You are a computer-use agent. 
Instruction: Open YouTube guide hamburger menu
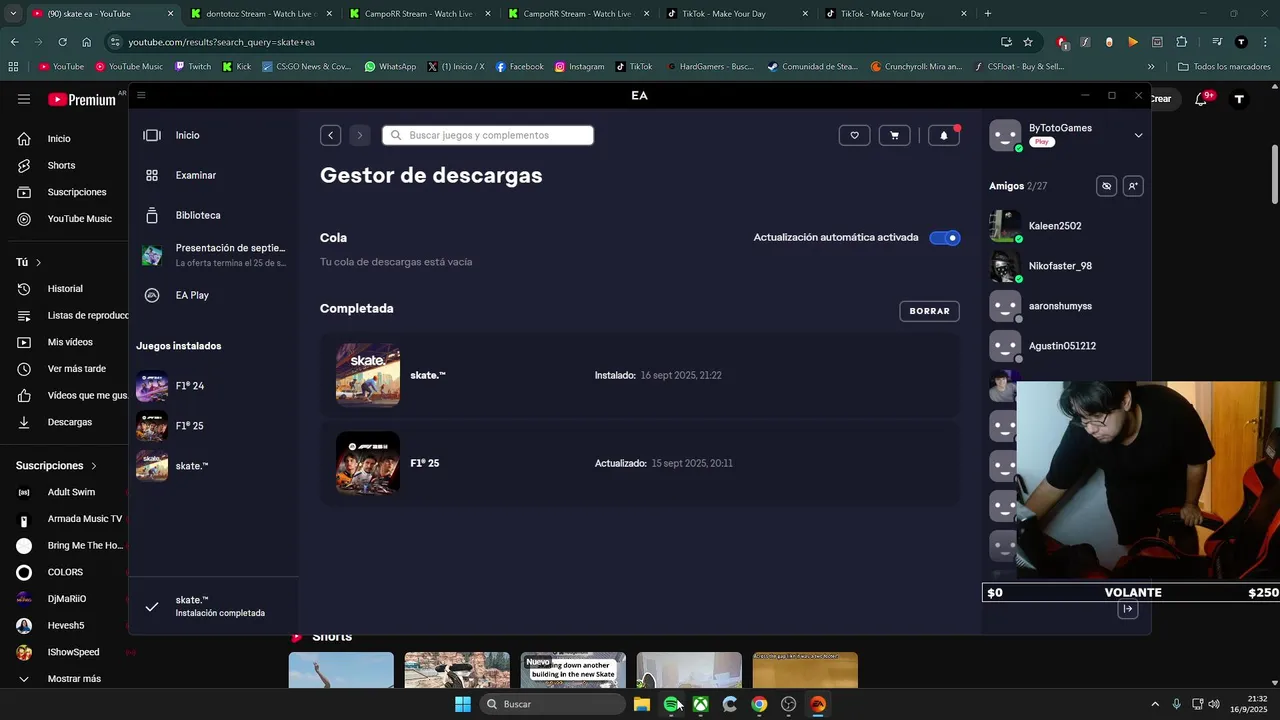(24, 99)
